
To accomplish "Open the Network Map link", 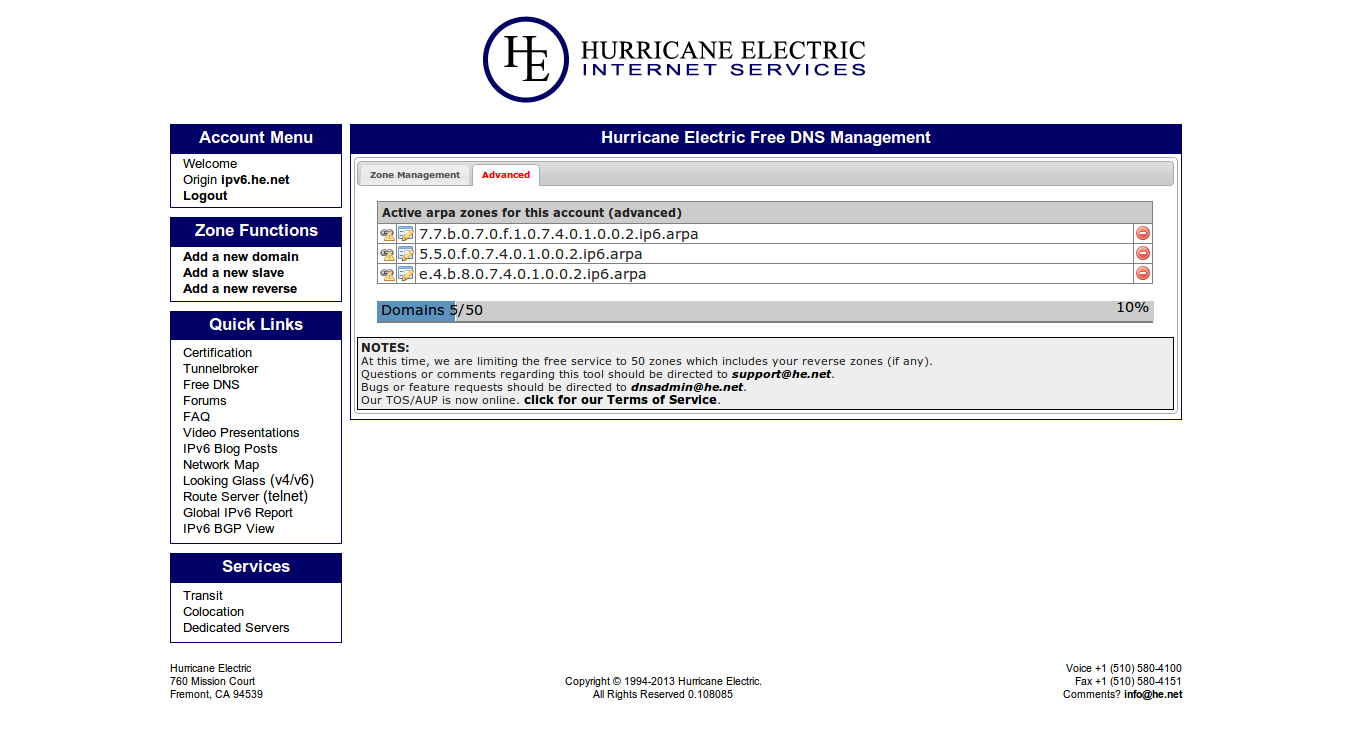I will pos(221,465).
